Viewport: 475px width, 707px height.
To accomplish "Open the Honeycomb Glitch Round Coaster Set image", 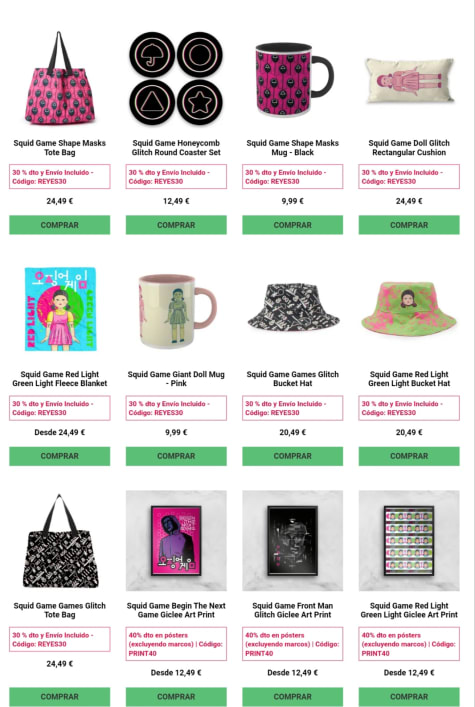I will click(x=176, y=78).
